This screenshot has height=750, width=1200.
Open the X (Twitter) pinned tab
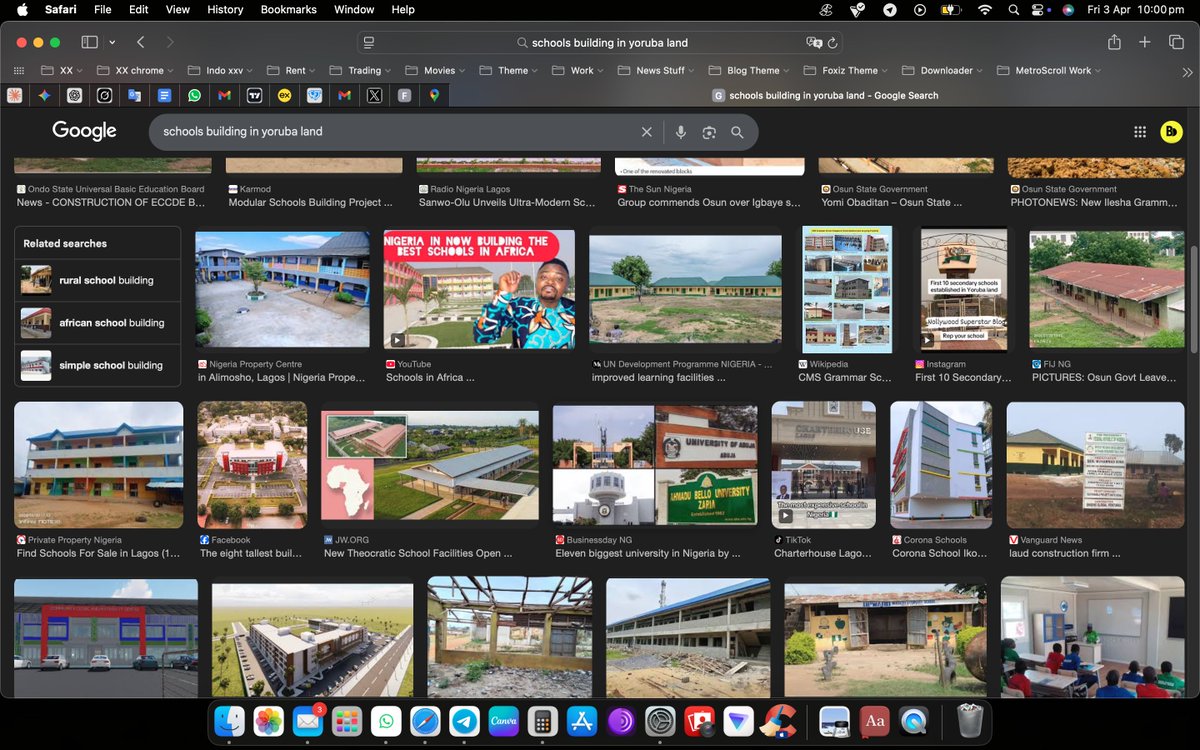click(374, 96)
